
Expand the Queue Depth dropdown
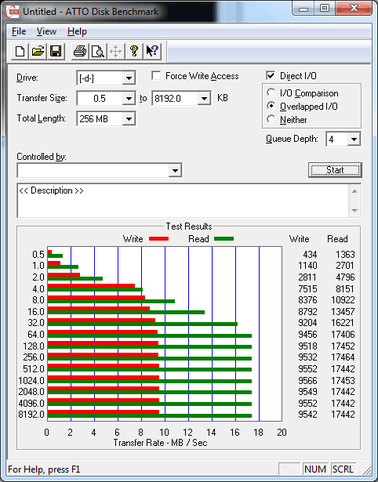354,139
